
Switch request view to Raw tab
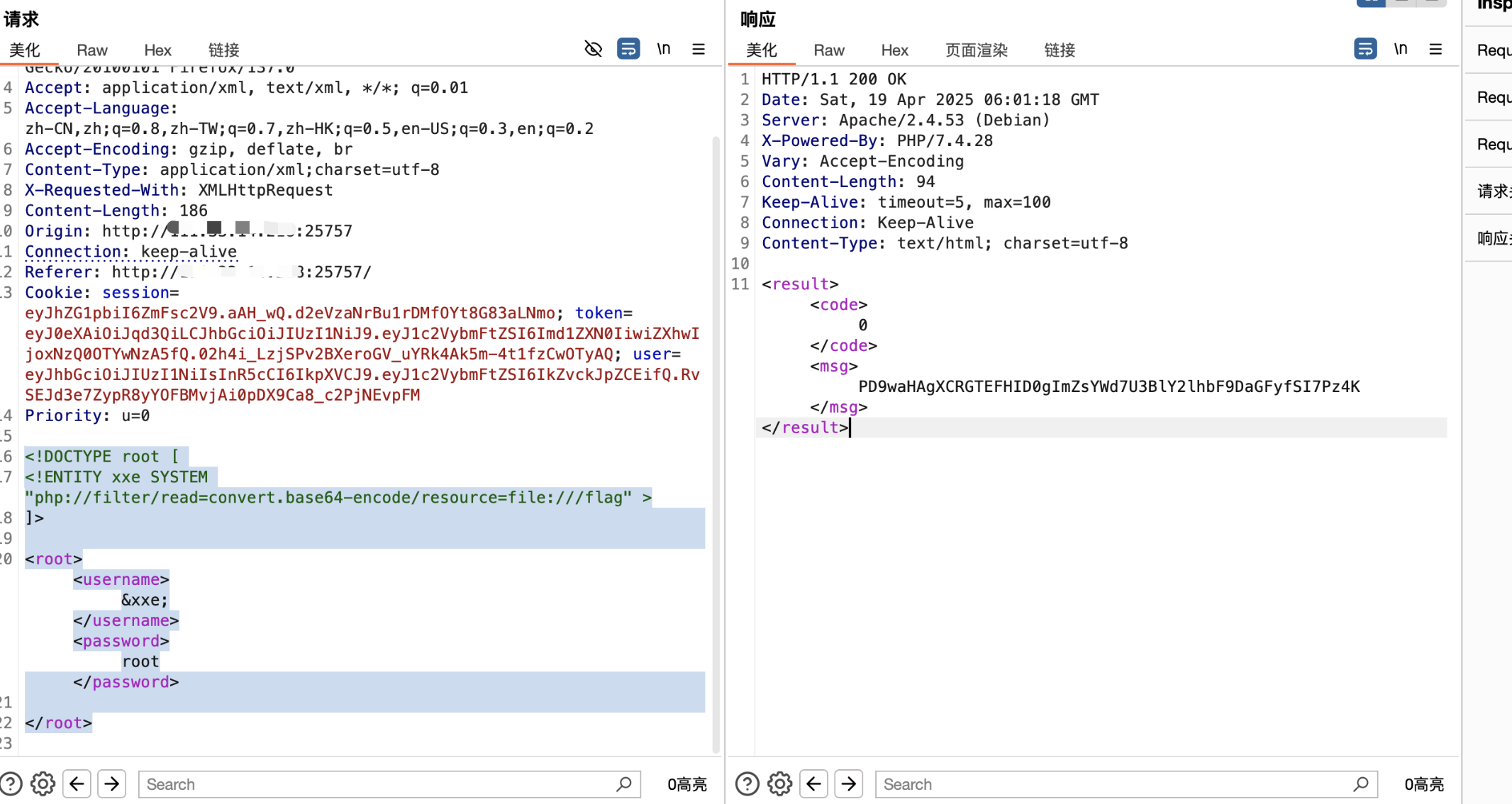(x=91, y=50)
